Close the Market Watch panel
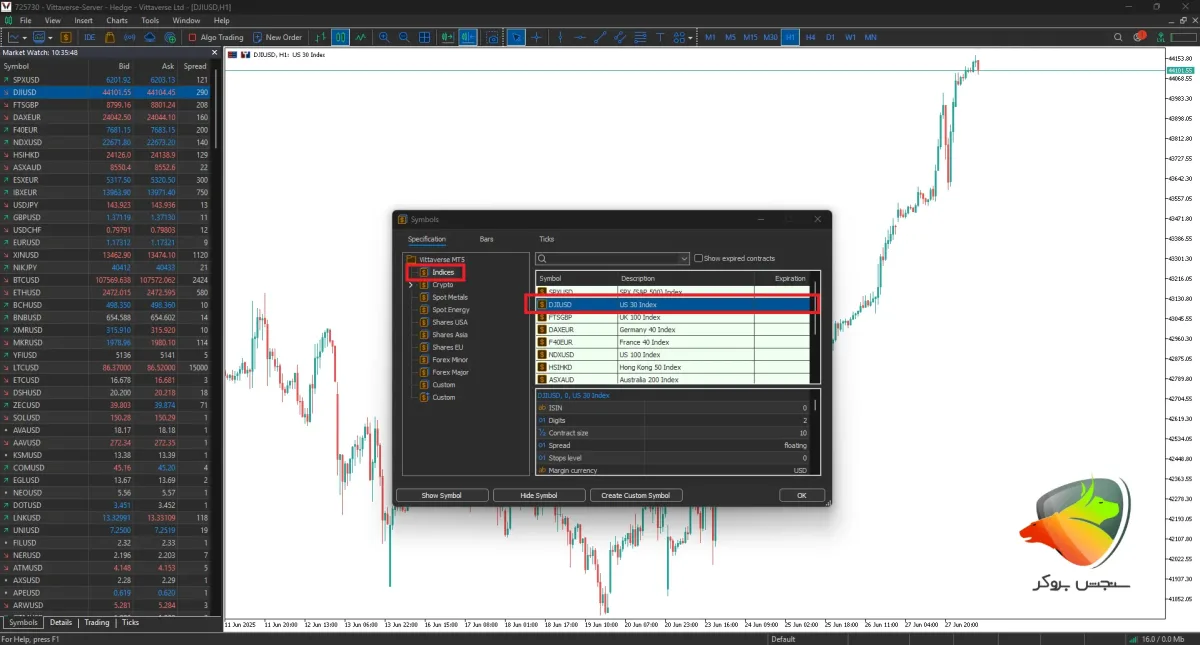 [215, 52]
